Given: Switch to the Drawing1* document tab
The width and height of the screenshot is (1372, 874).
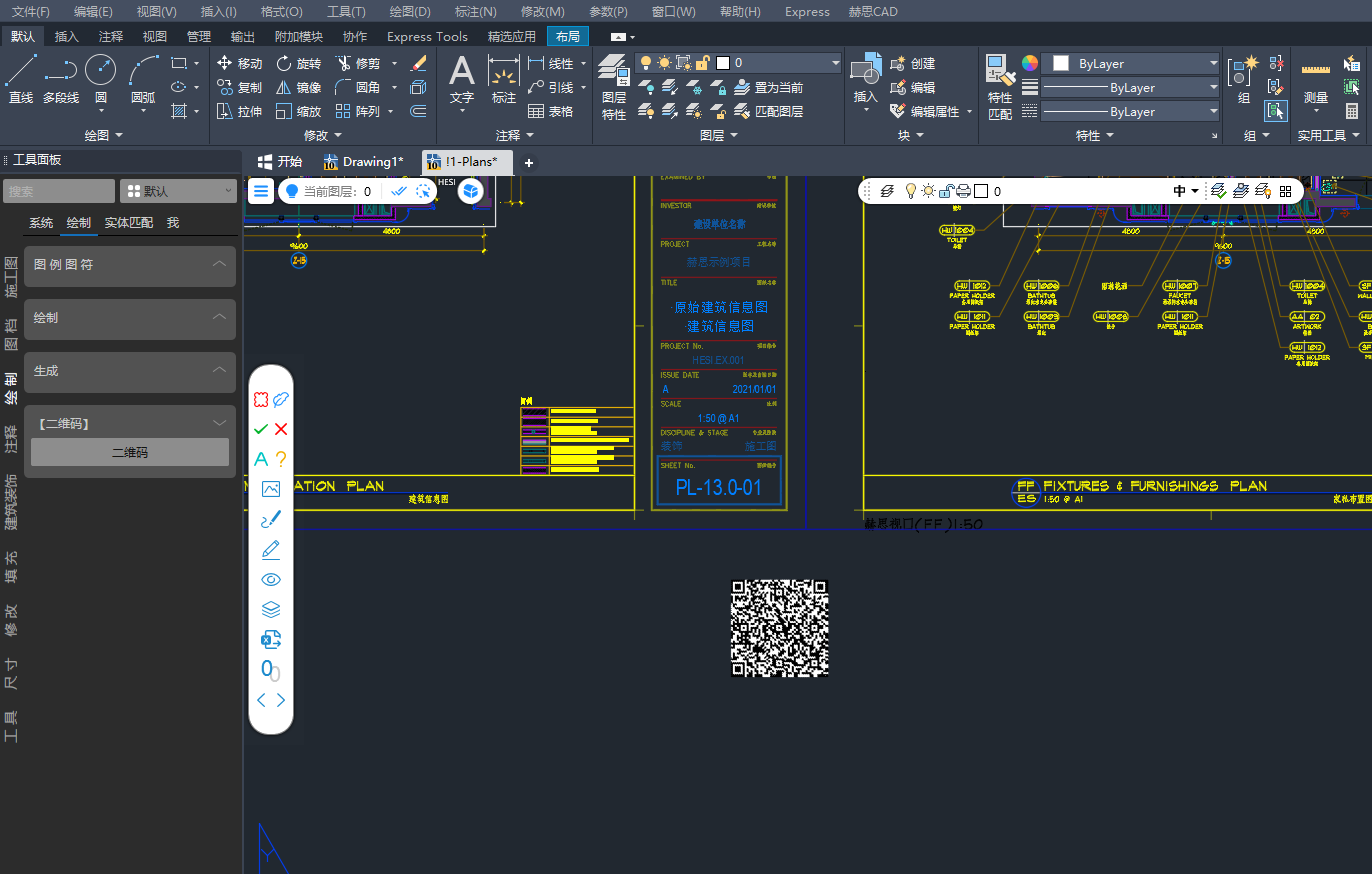Looking at the screenshot, I should pyautogui.click(x=364, y=161).
